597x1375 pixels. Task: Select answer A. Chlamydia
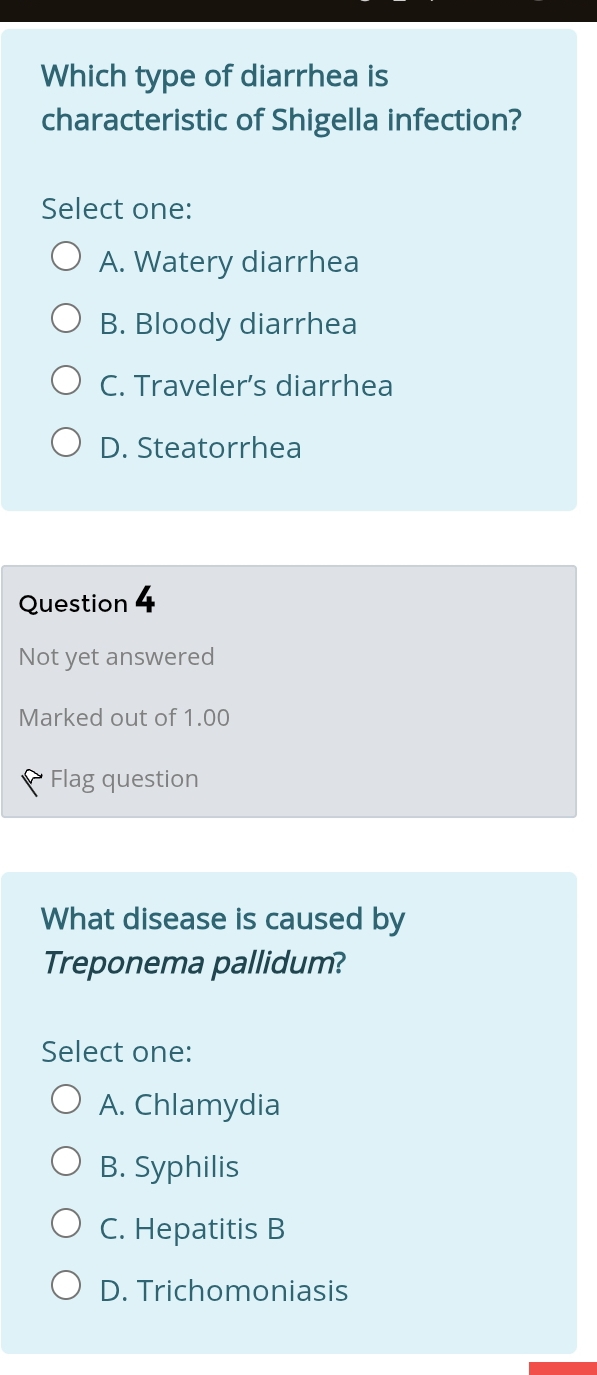(66, 1099)
